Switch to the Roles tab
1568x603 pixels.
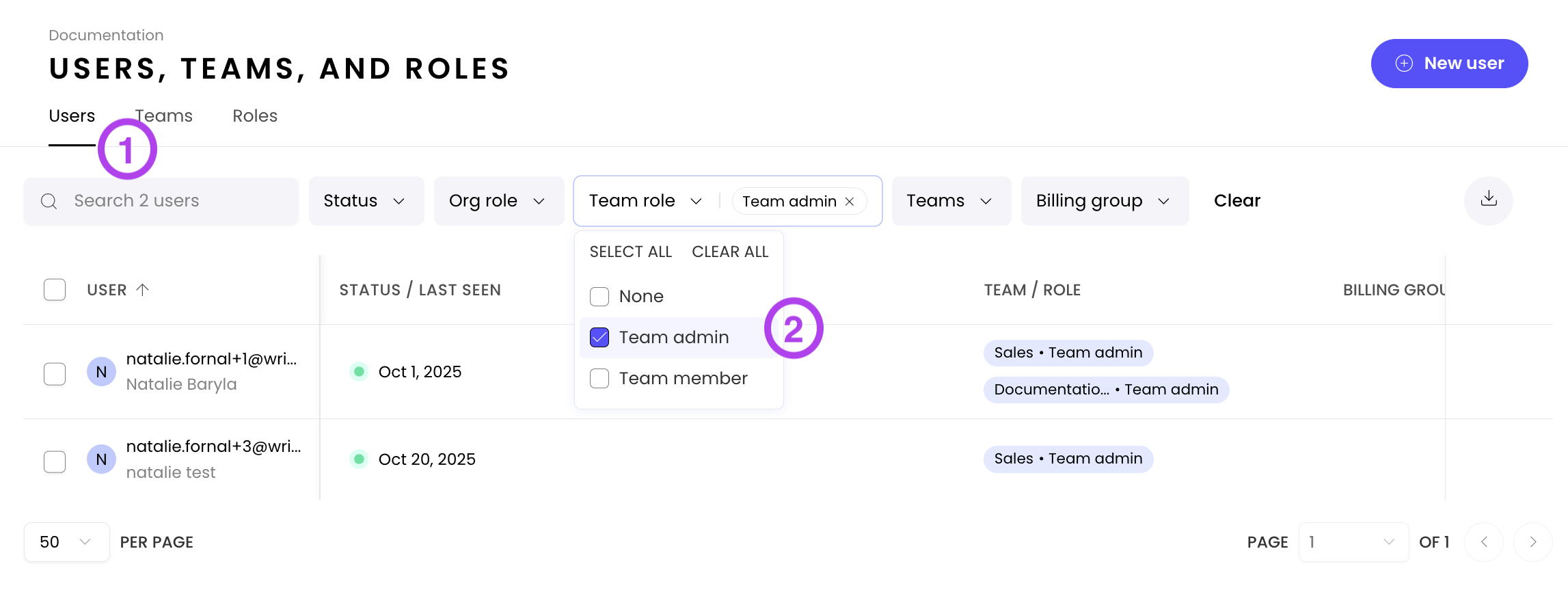[255, 116]
